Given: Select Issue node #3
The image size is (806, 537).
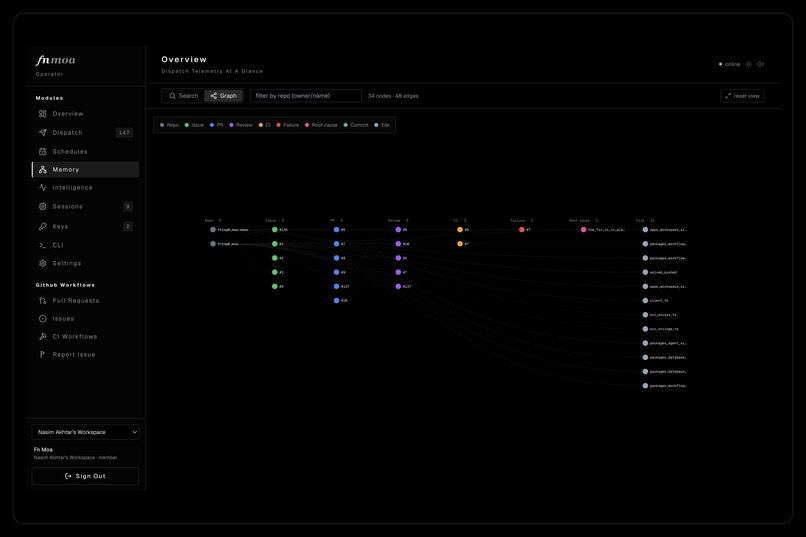Looking at the screenshot, I should (274, 272).
